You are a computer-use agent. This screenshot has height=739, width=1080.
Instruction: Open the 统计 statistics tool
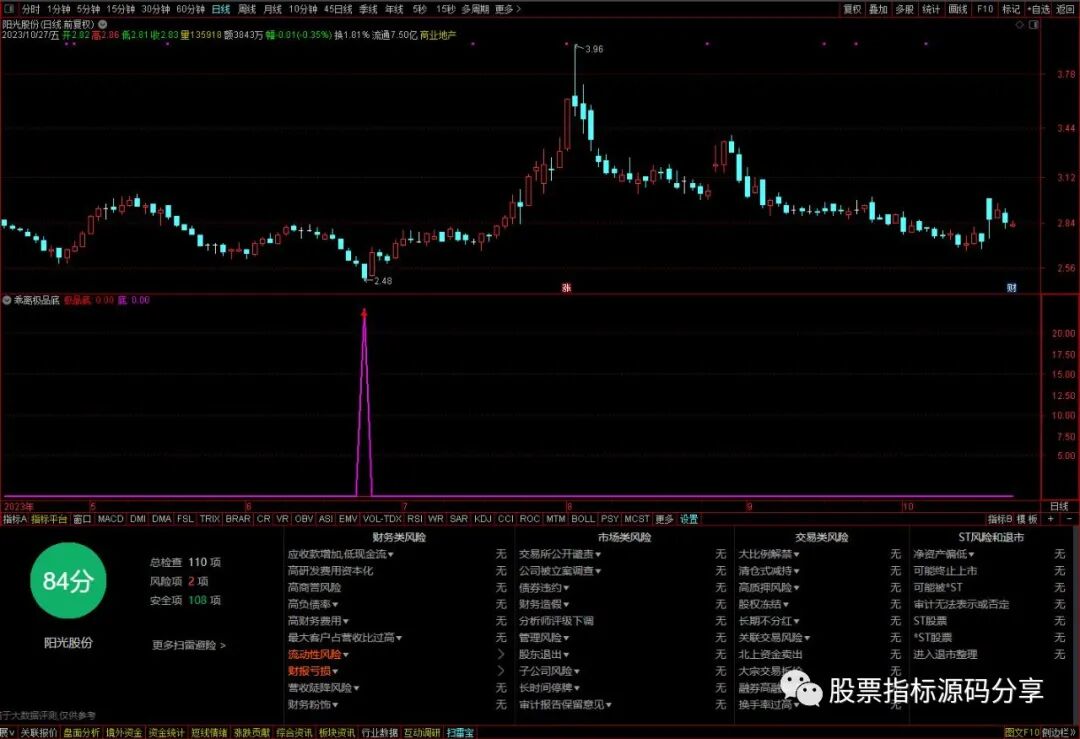coord(931,9)
